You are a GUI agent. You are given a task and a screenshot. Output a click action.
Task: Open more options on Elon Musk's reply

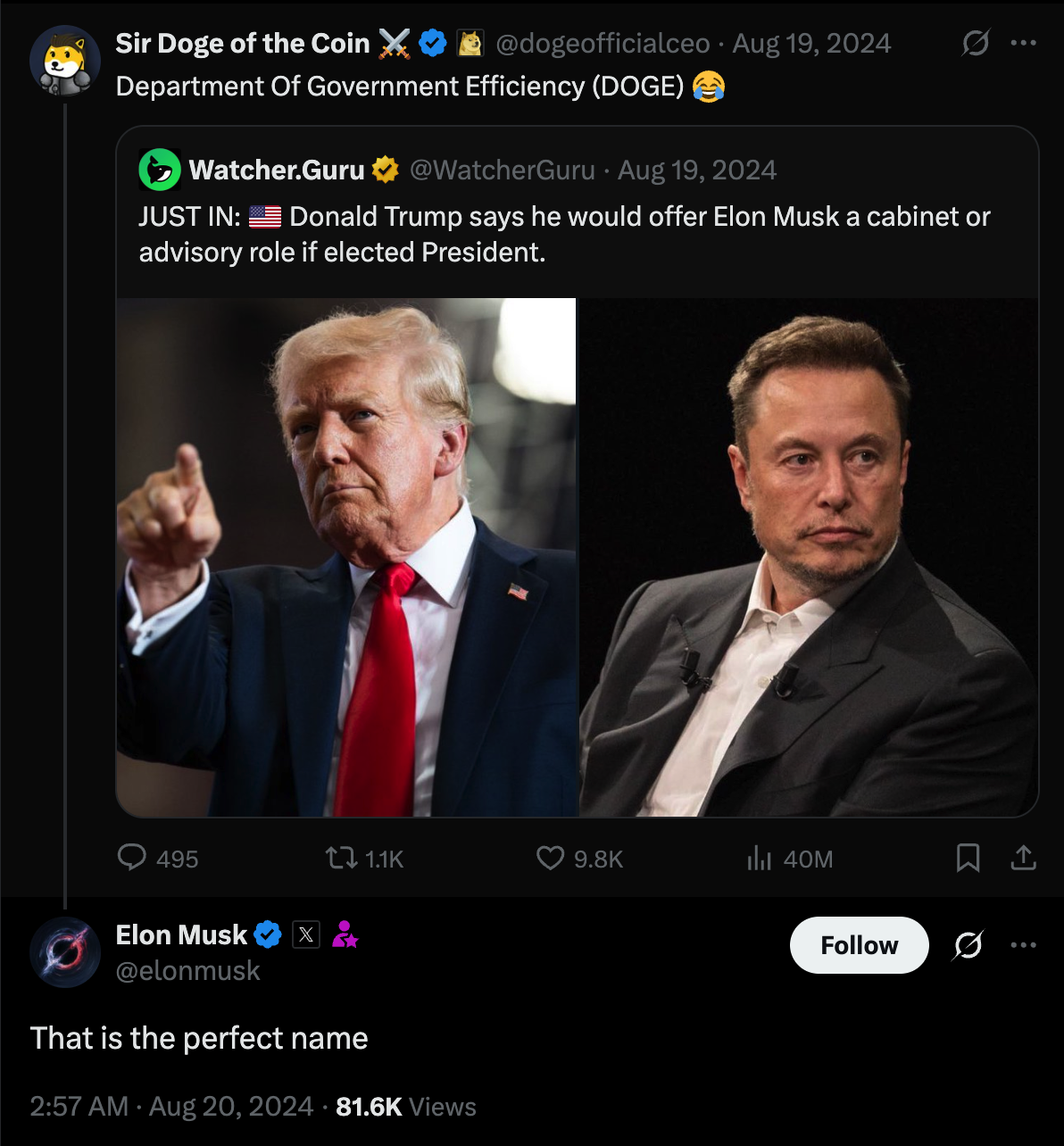(1023, 945)
